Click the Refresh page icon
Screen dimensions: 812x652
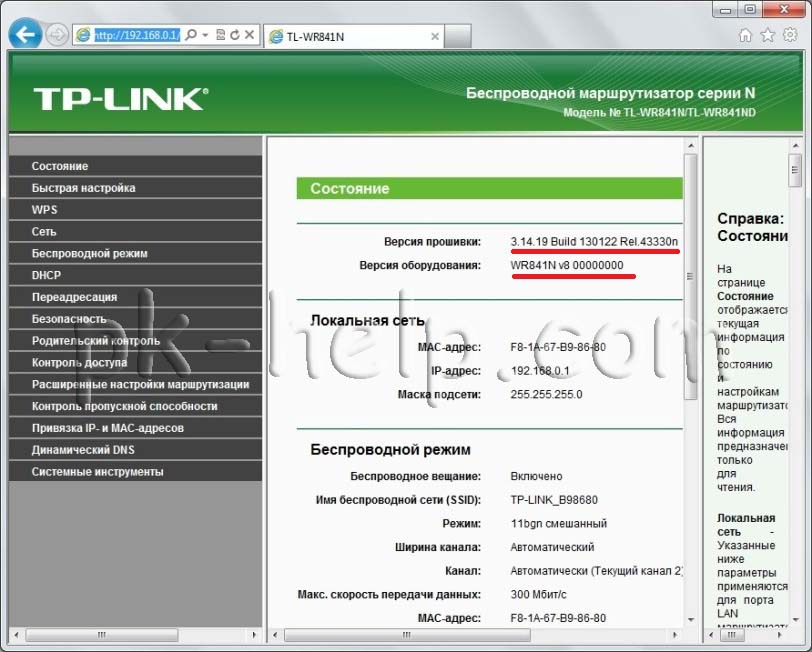235,35
